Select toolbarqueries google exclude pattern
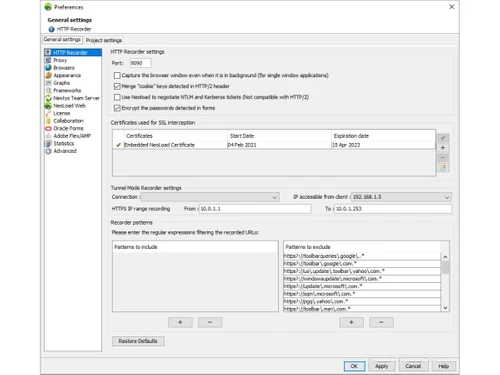 [362, 256]
